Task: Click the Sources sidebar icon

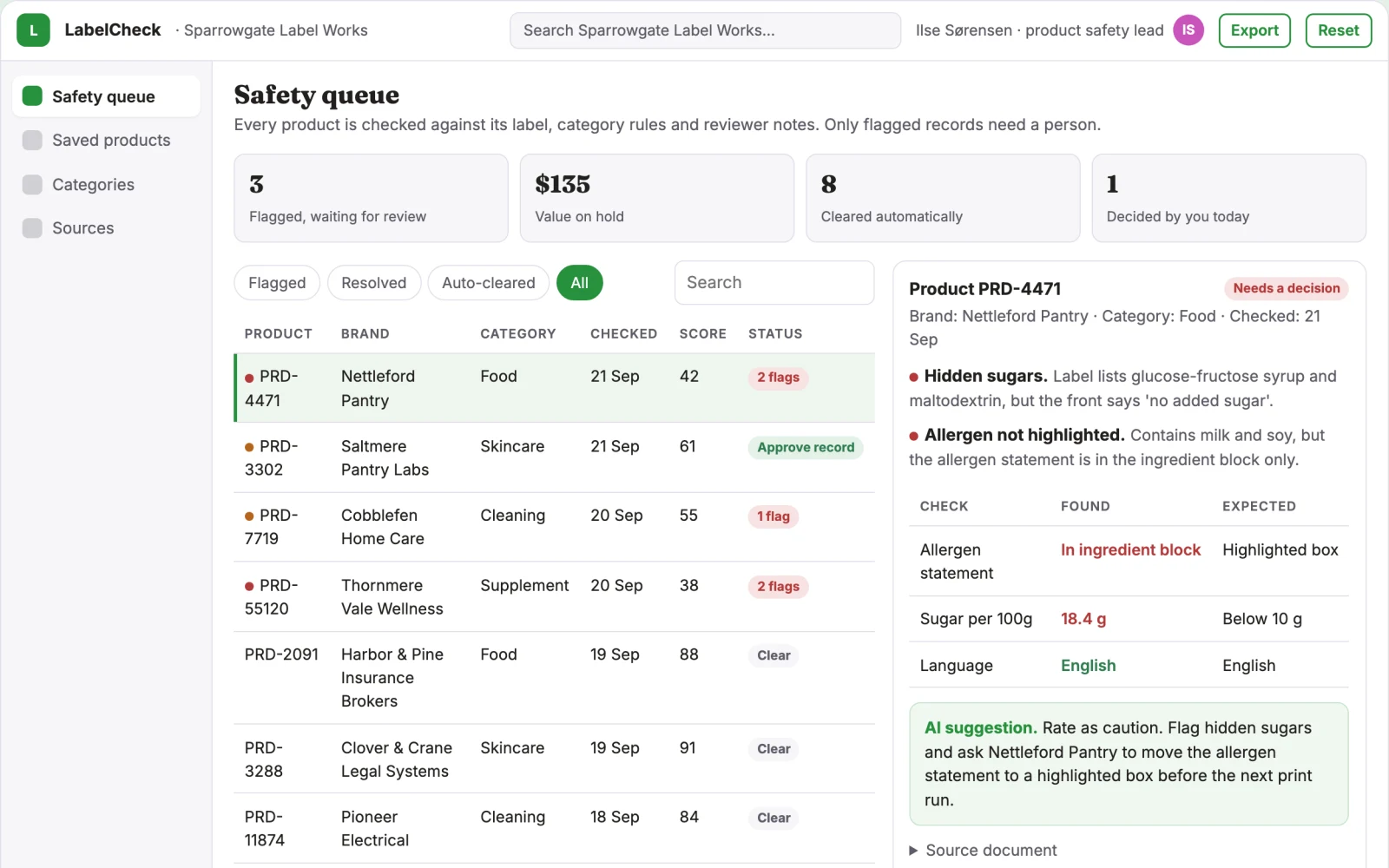Action: [x=32, y=227]
